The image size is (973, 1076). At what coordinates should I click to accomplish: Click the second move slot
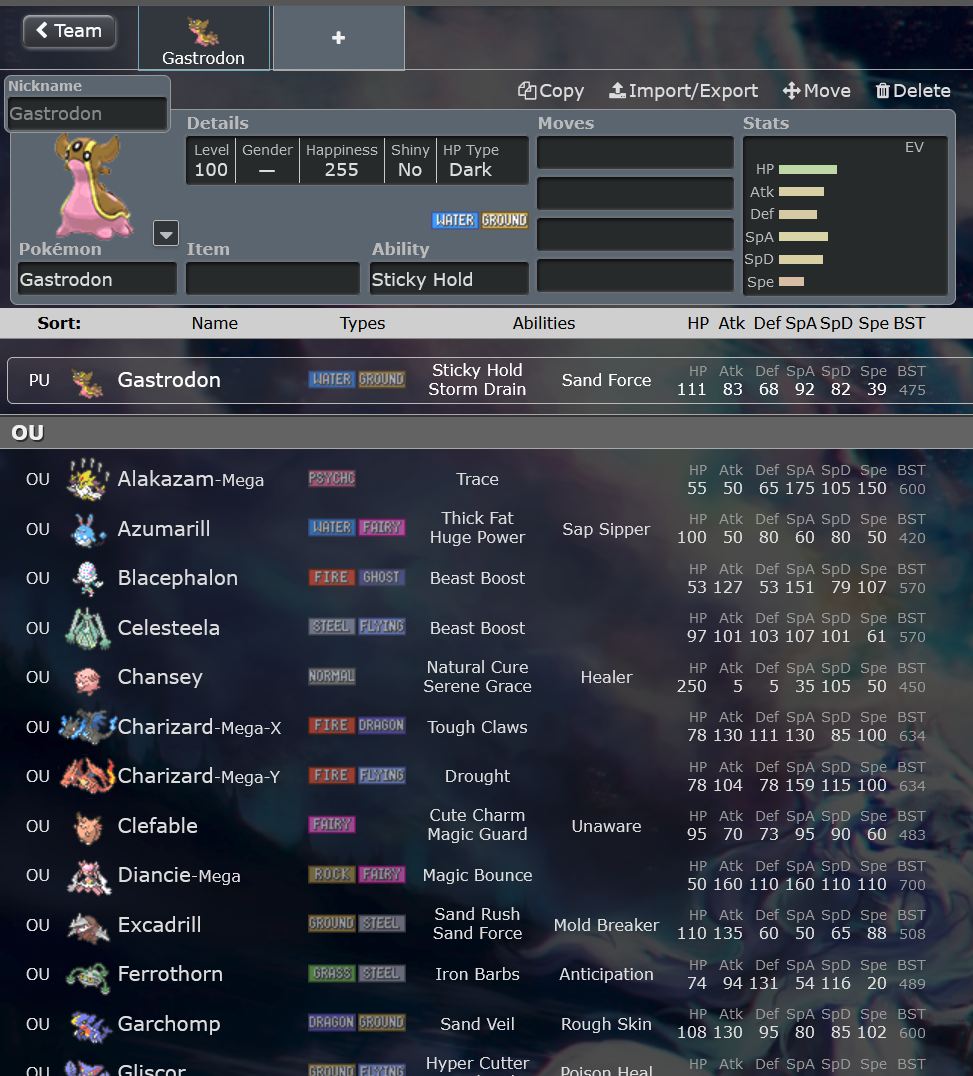[635, 194]
